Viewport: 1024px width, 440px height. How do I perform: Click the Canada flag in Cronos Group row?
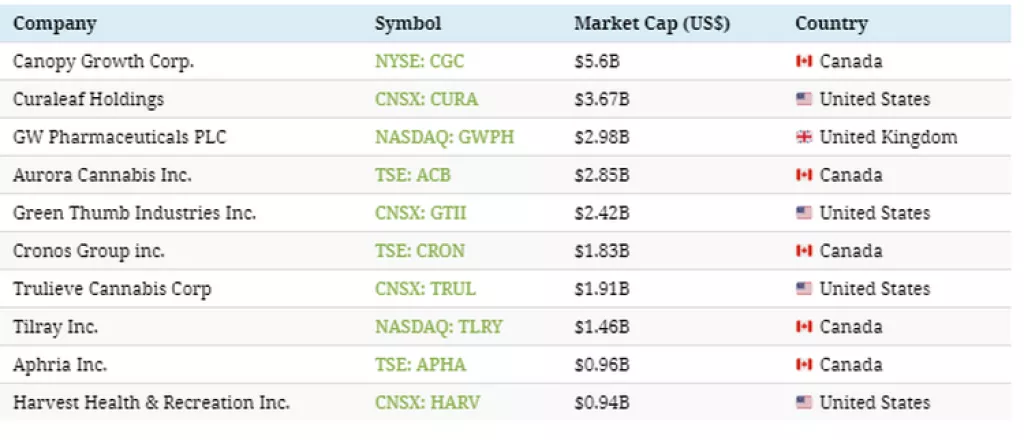tap(802, 251)
